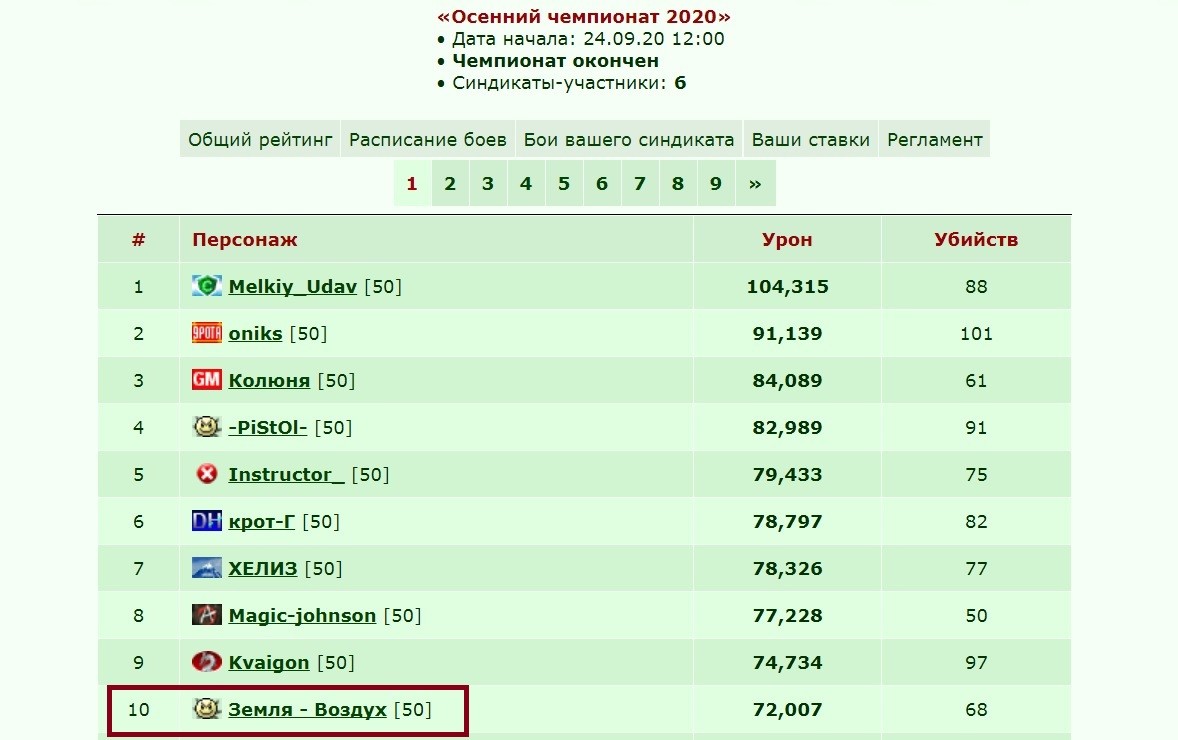Open the Регламент tab
Viewport: 1178px width, 740px height.
tap(935, 140)
